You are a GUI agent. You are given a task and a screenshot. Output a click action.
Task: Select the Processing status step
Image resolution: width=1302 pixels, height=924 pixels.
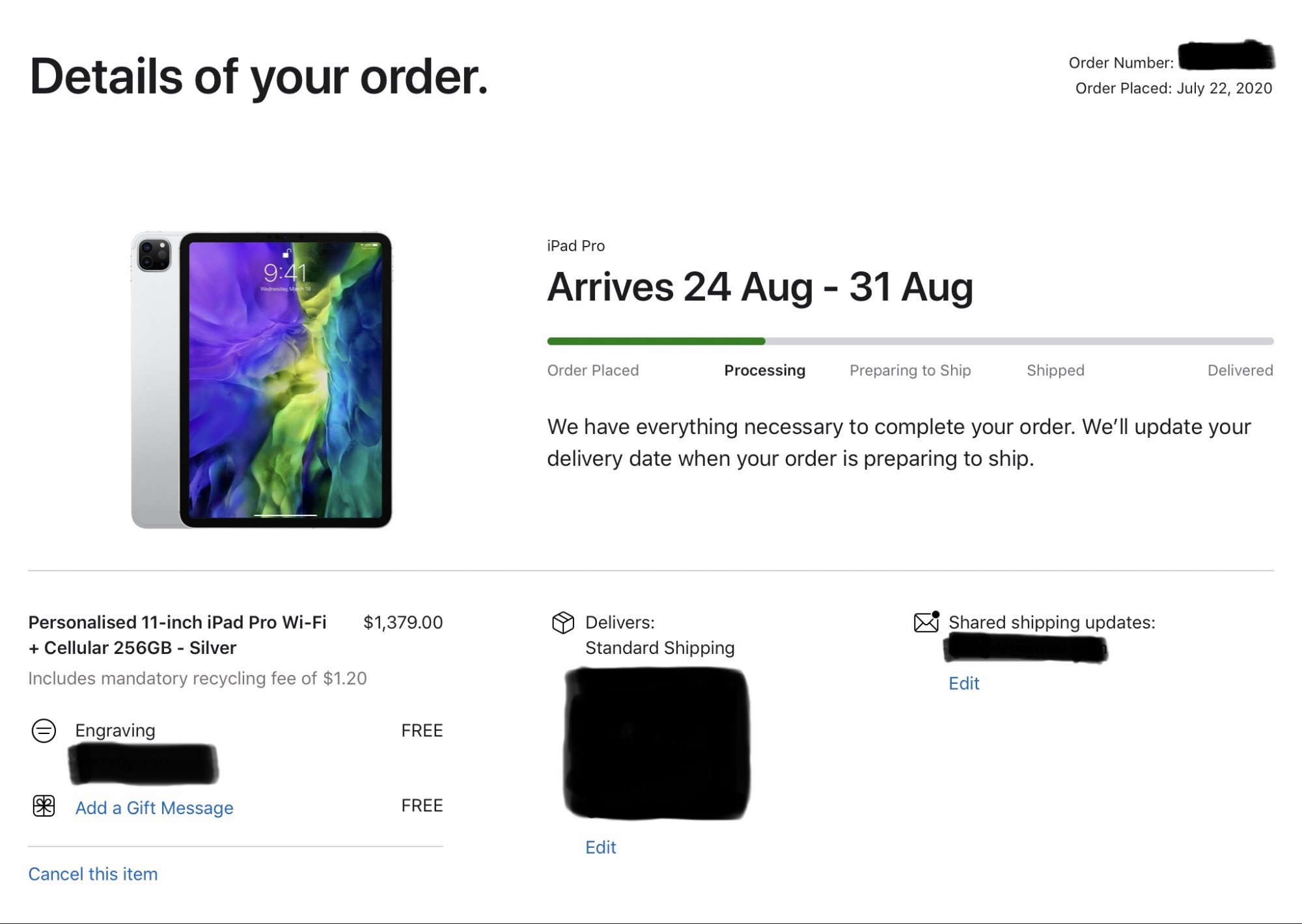coord(764,370)
